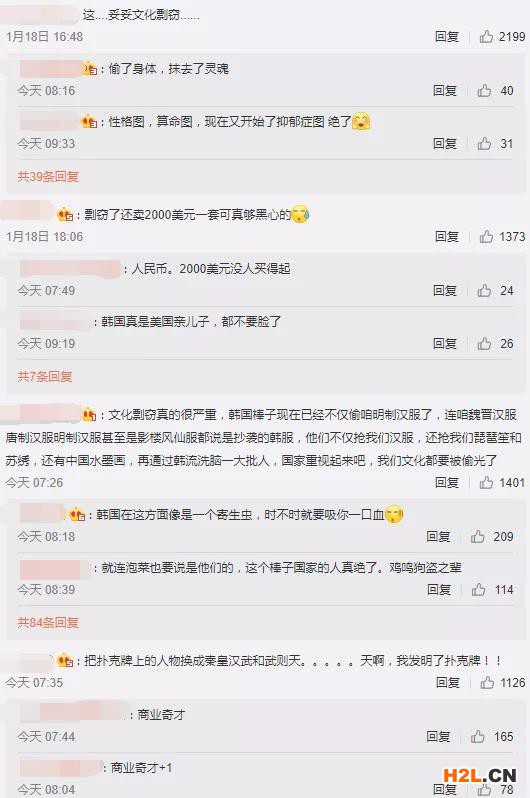Click thumbs-up next to 1373 likes

[486, 236]
